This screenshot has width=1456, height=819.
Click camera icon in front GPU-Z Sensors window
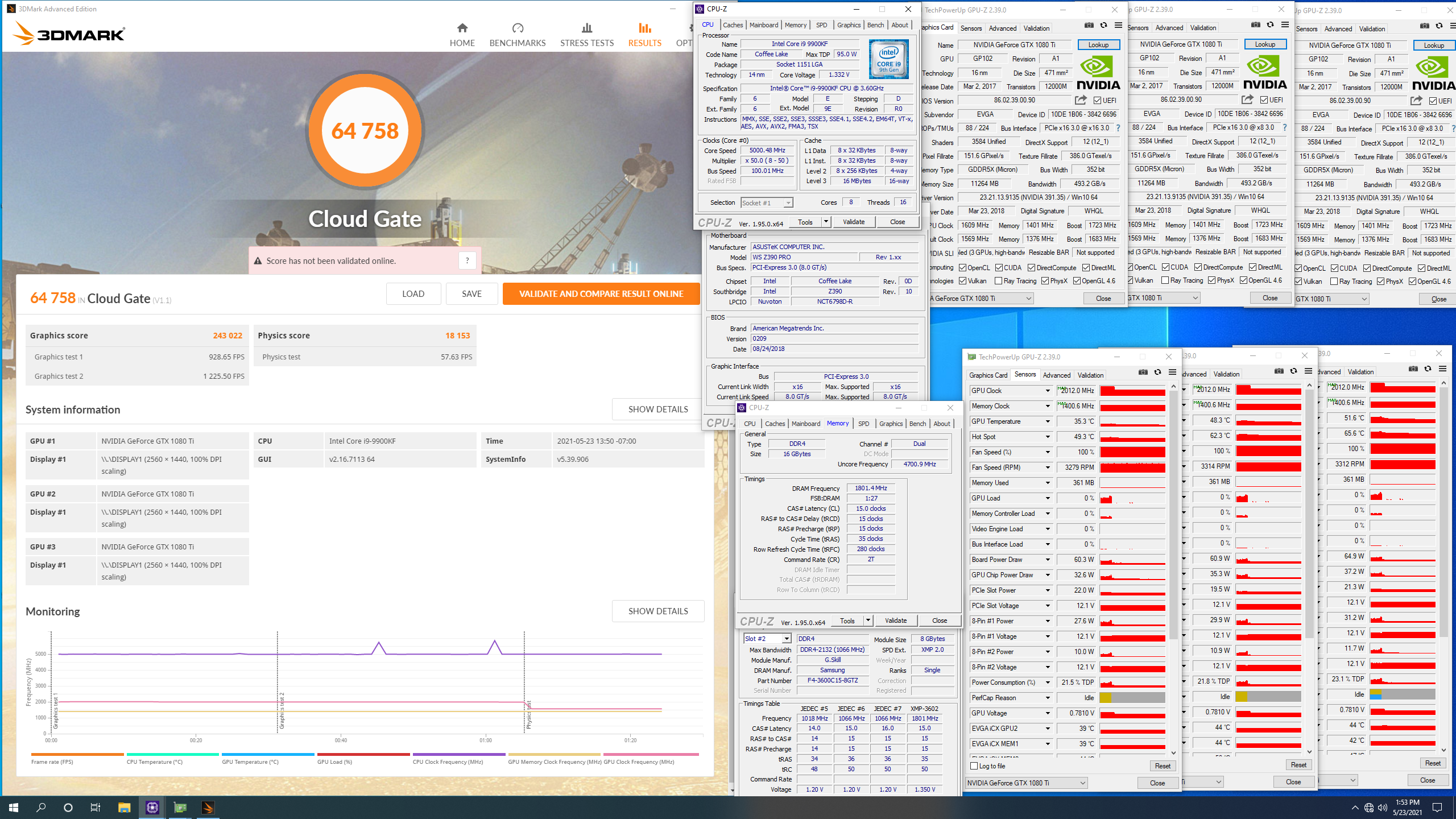coord(1143,372)
